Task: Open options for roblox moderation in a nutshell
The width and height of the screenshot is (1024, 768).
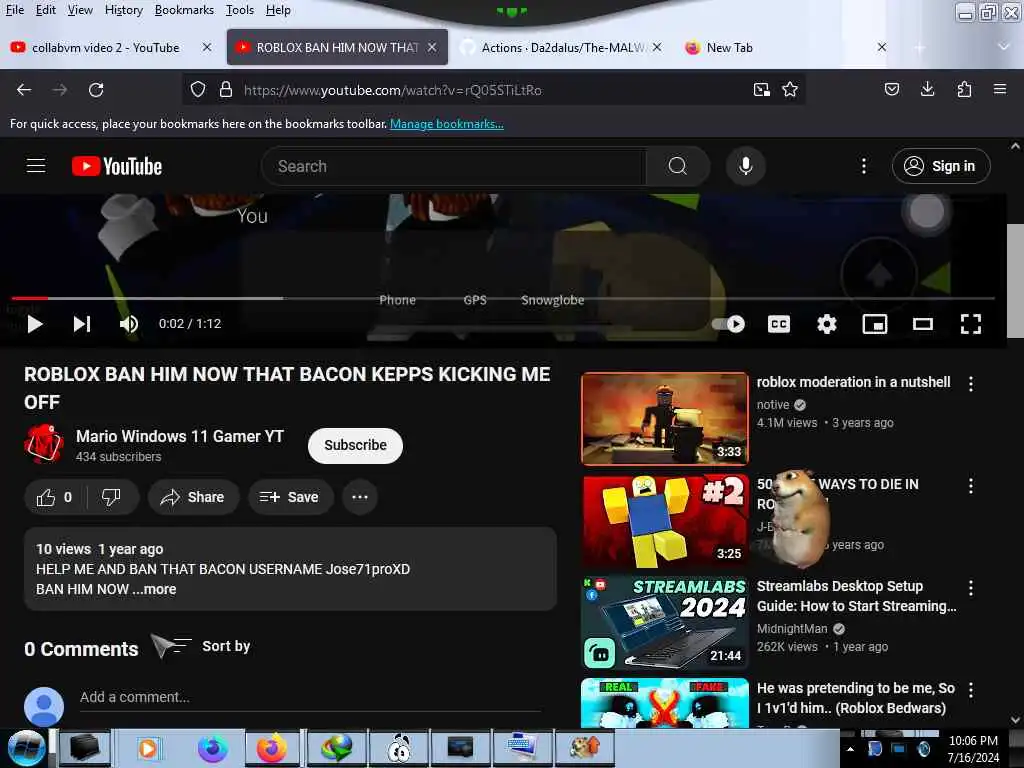Action: [971, 384]
